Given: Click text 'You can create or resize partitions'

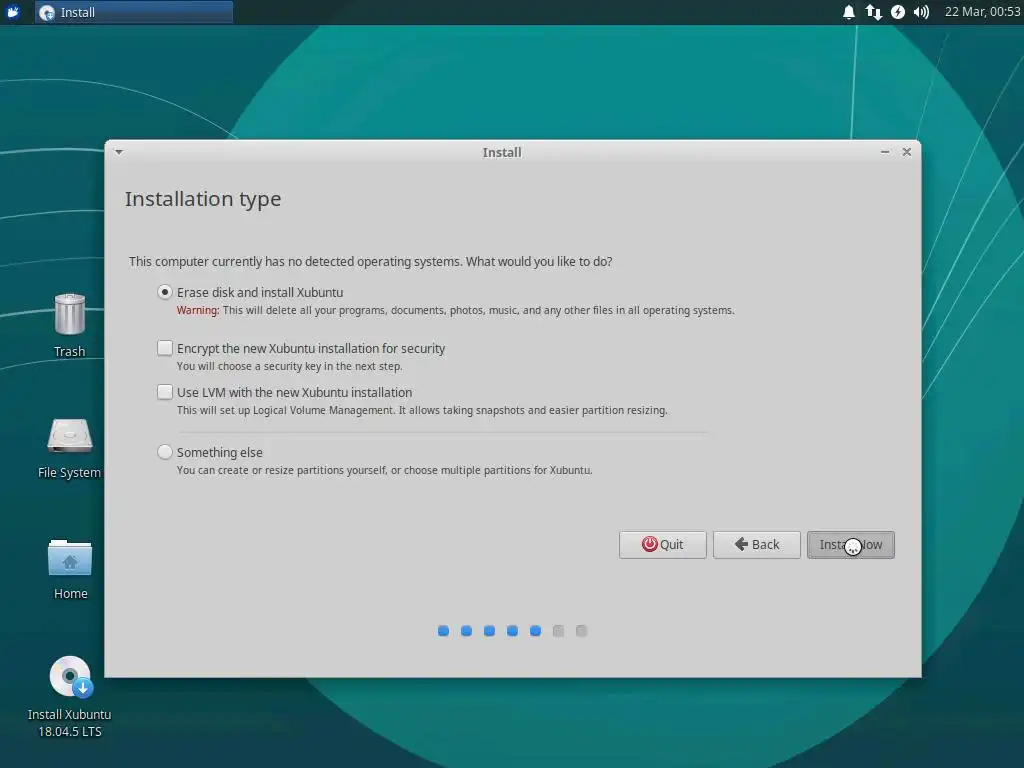Looking at the screenshot, I should 385,470.
